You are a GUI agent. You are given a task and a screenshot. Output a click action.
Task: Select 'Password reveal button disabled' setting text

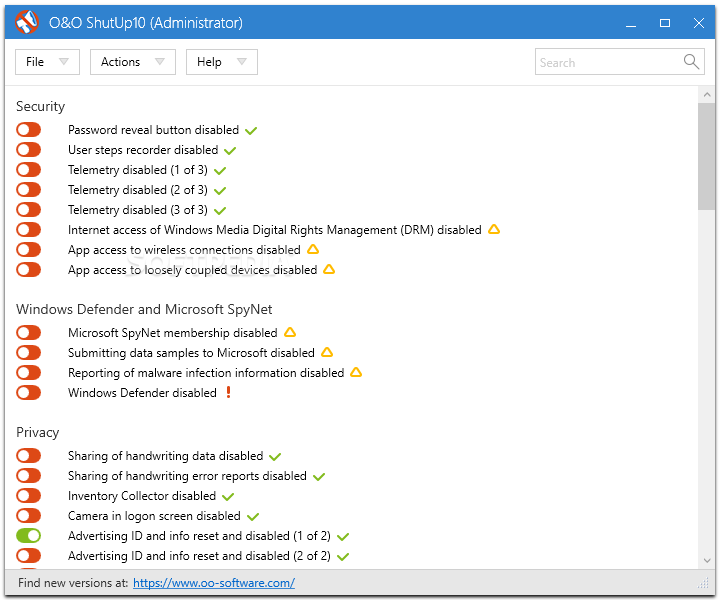[153, 130]
